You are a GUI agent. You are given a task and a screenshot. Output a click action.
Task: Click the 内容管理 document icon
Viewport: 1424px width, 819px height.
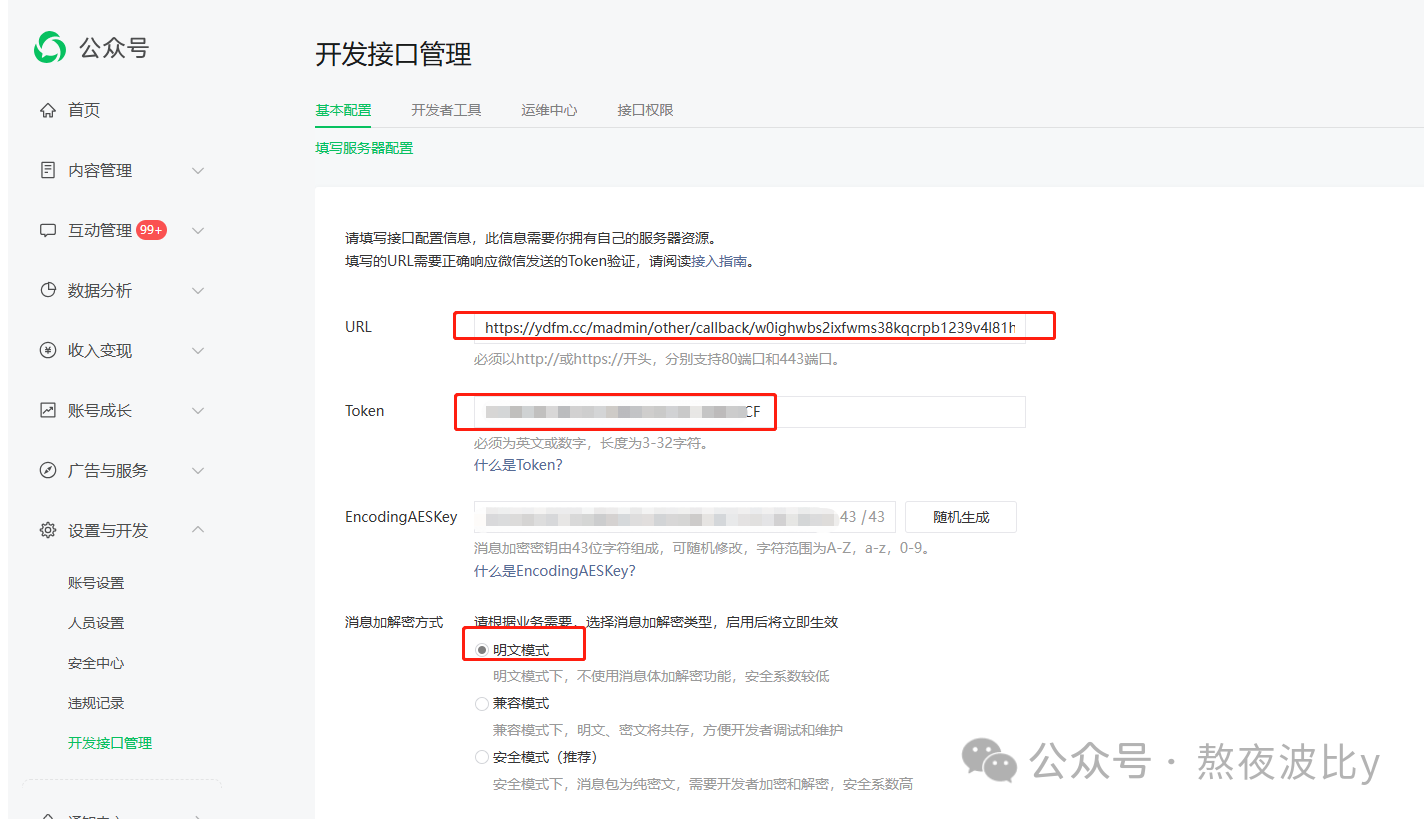(x=47, y=170)
